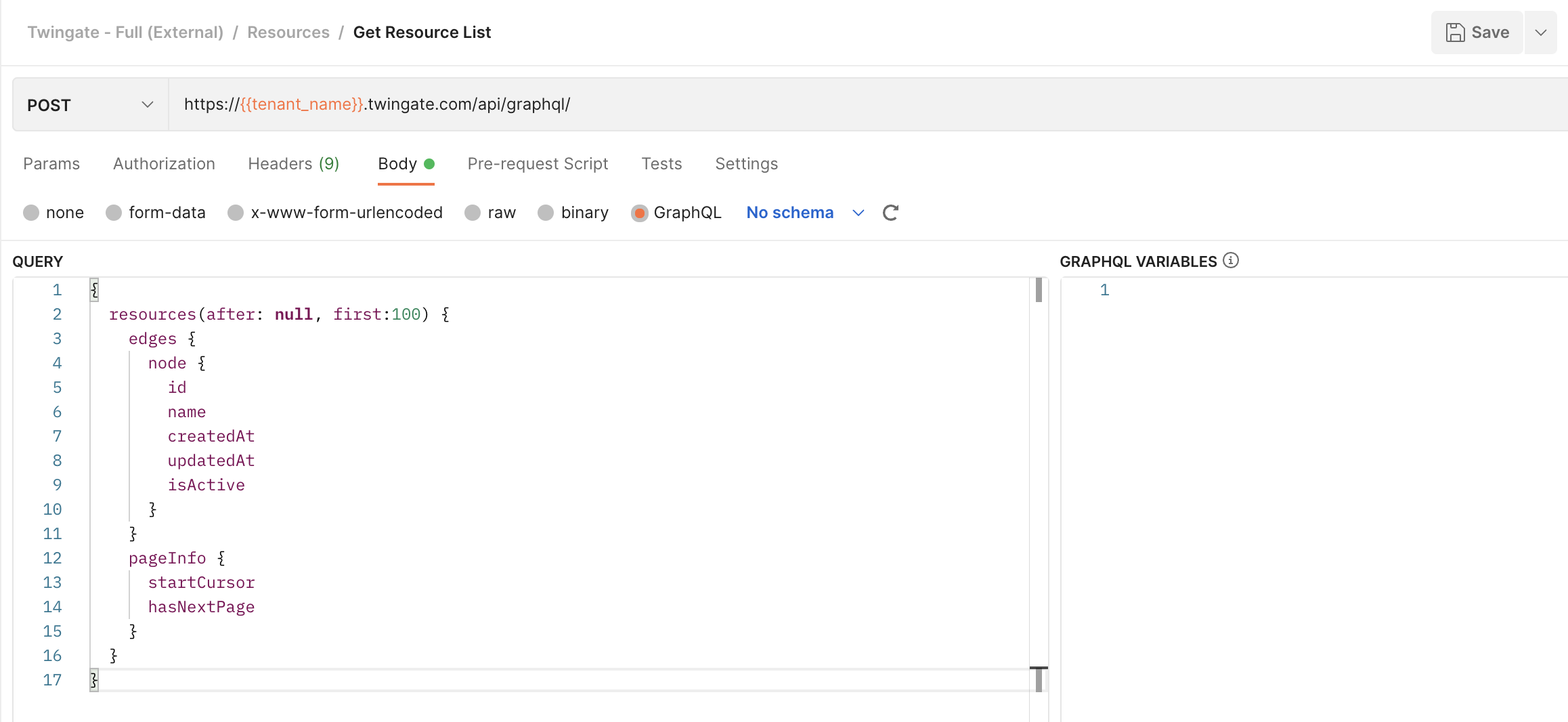Click the Save button

point(1477,33)
